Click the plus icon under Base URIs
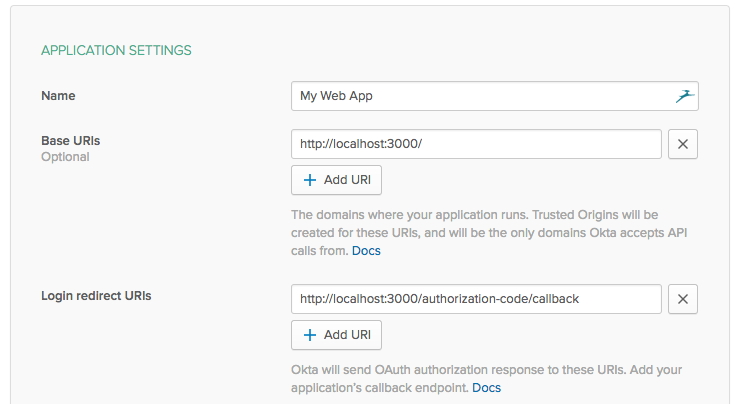 pos(310,180)
